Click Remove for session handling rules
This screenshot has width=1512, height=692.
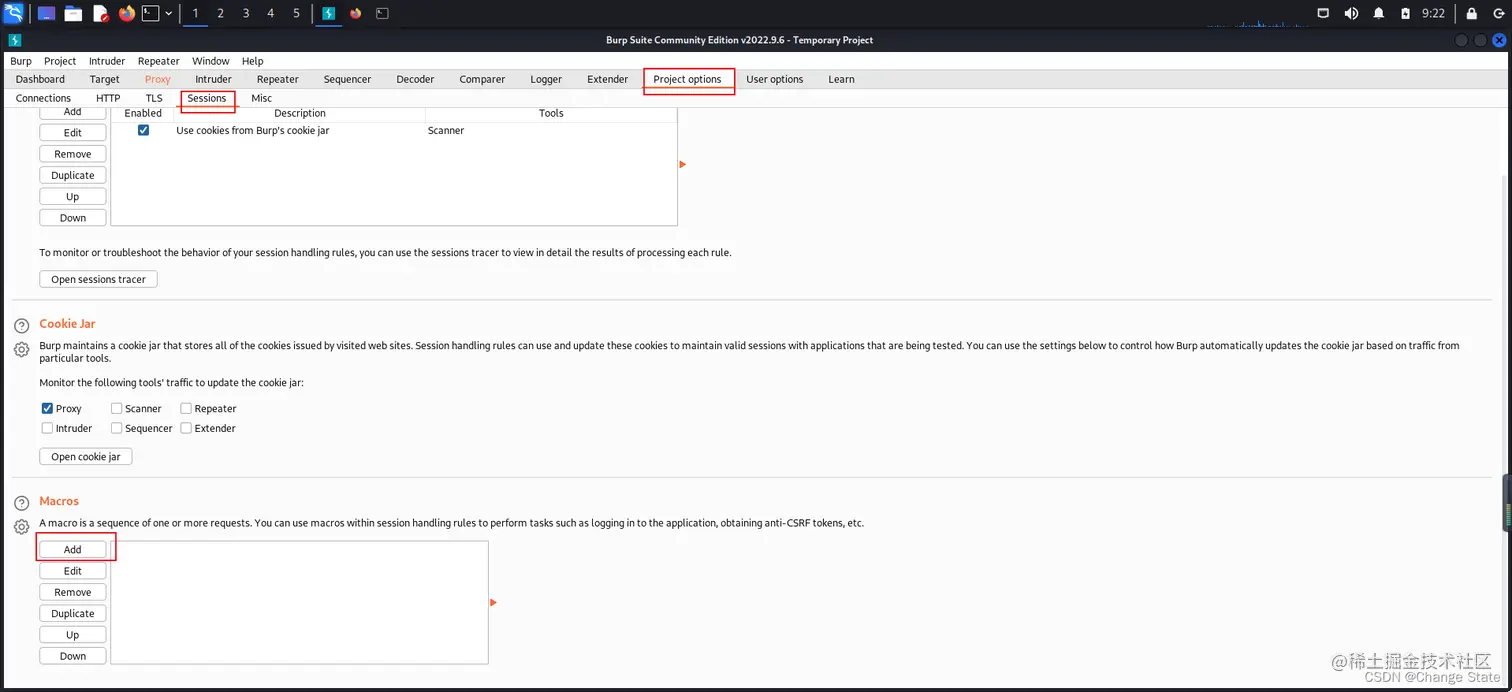(x=73, y=154)
